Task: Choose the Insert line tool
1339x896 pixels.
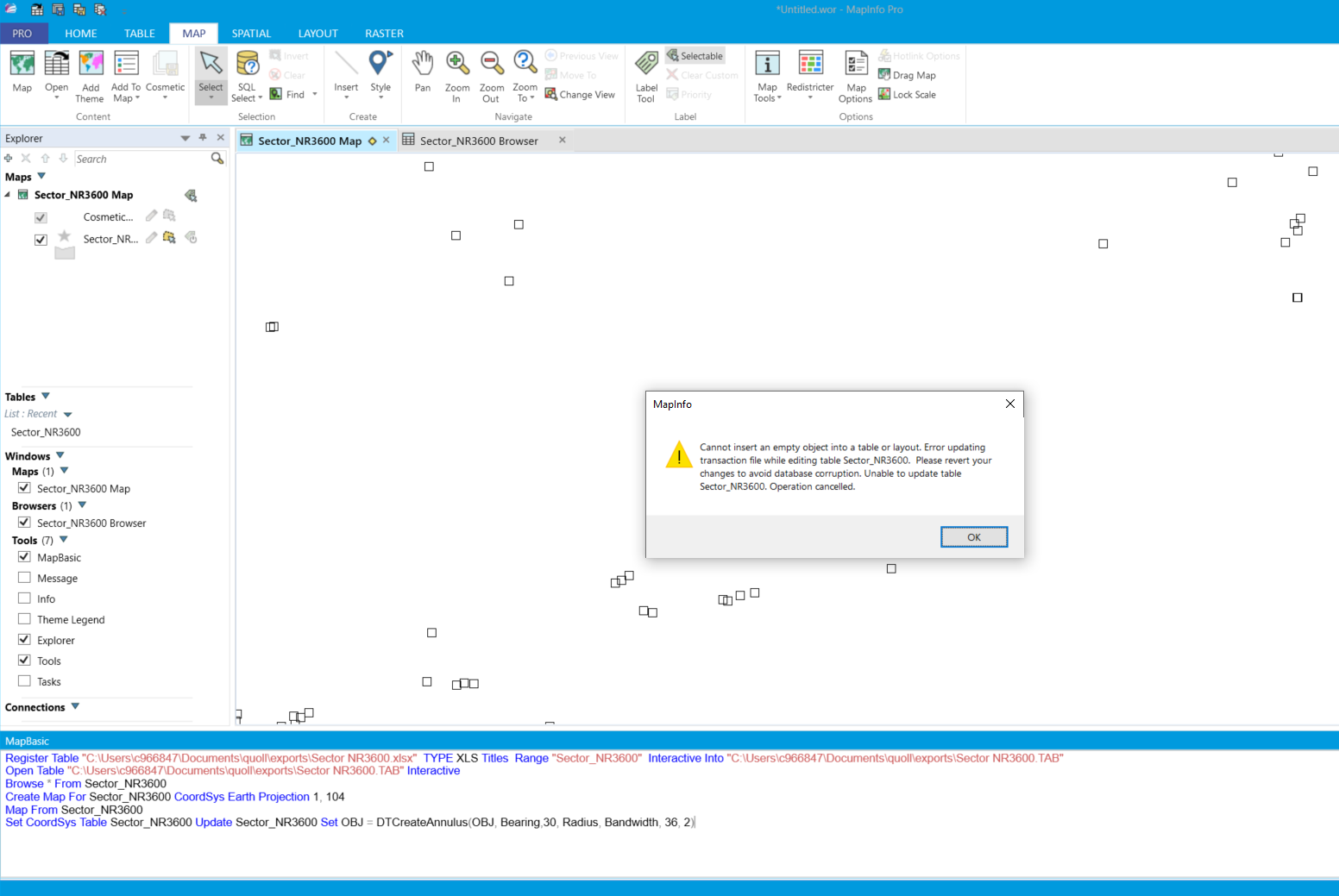Action: 346,64
